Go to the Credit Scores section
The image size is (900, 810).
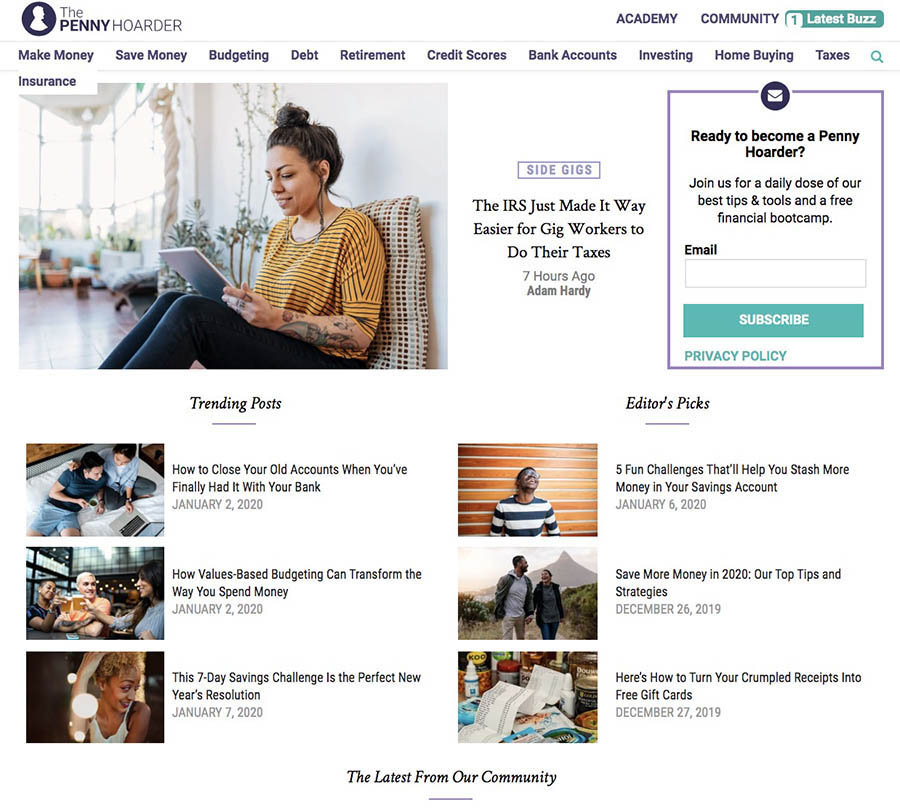467,55
